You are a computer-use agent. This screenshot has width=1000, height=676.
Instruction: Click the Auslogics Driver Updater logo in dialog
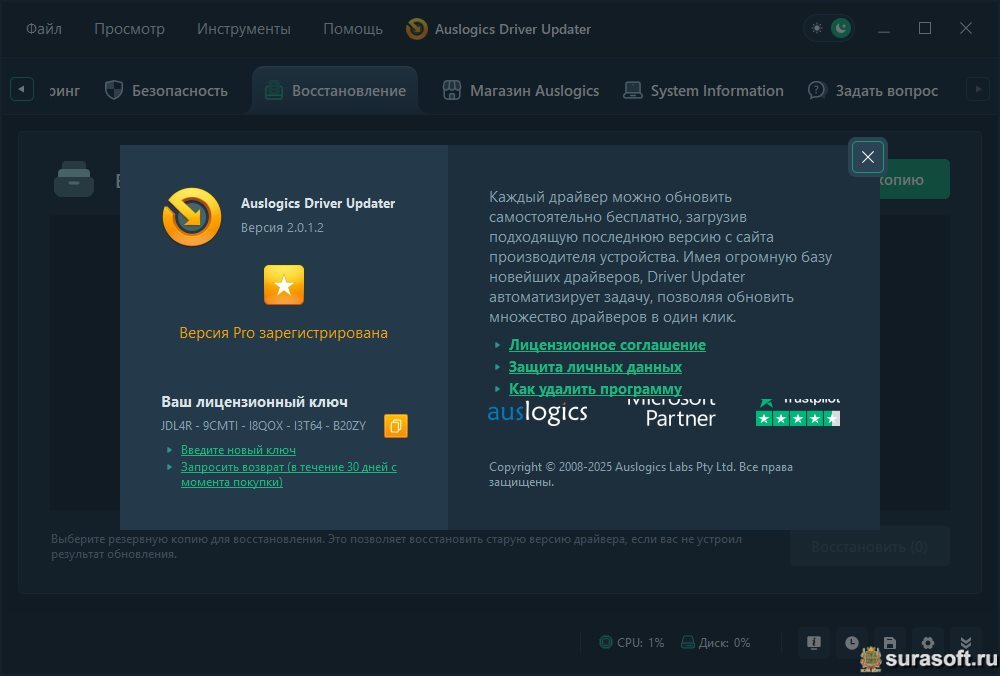coord(192,217)
